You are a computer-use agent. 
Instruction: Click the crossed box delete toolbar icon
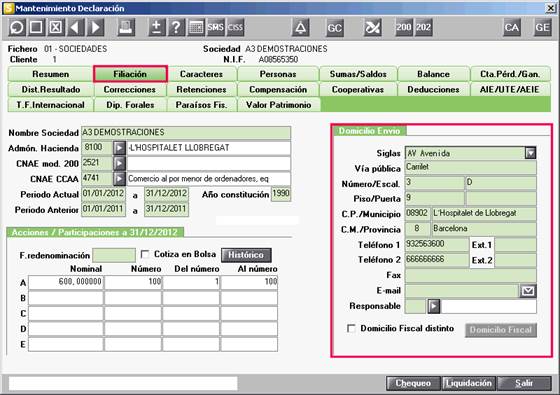(55, 27)
